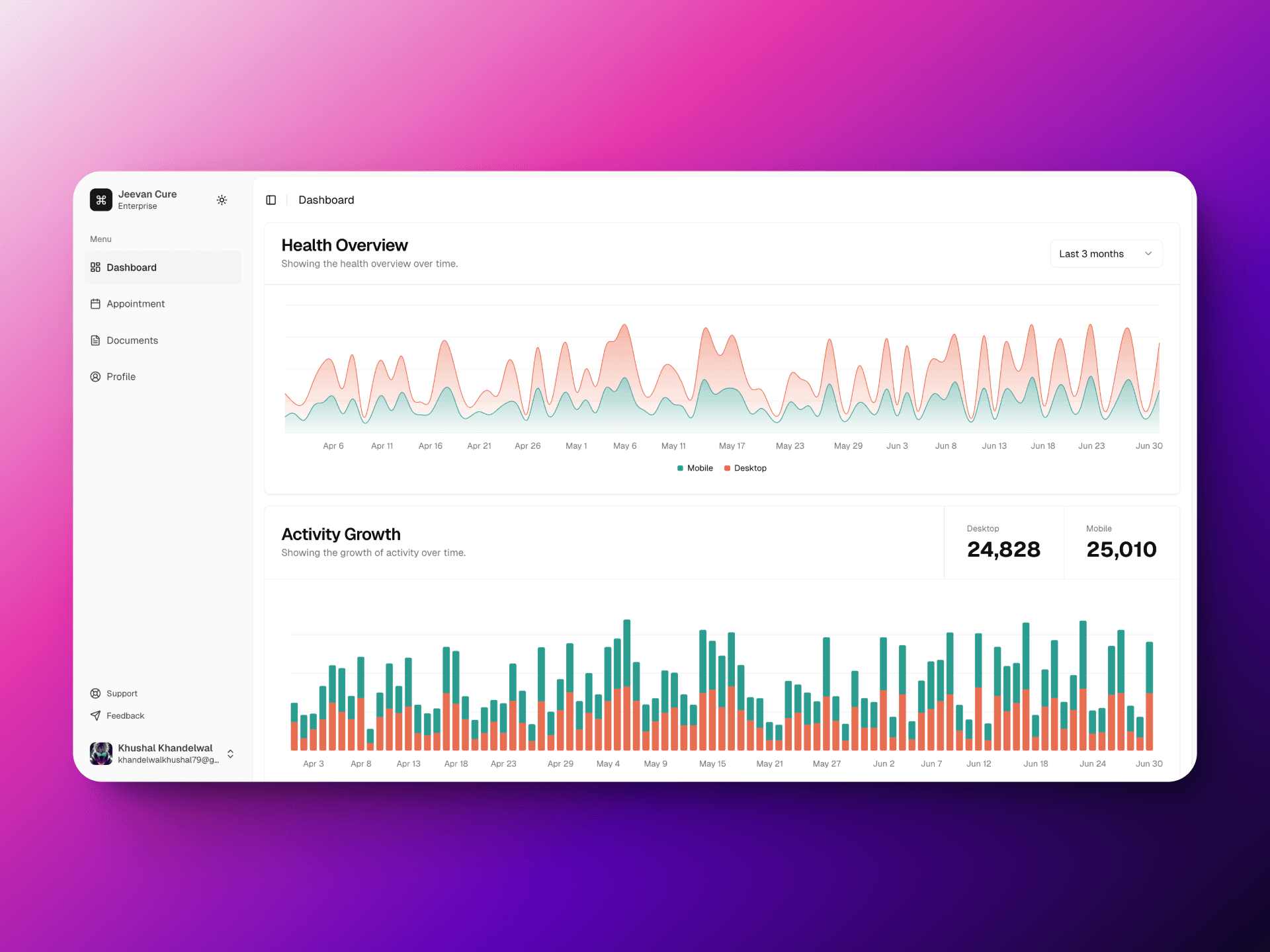This screenshot has height=952, width=1270.
Task: Click the Documents file icon
Action: [x=95, y=340]
